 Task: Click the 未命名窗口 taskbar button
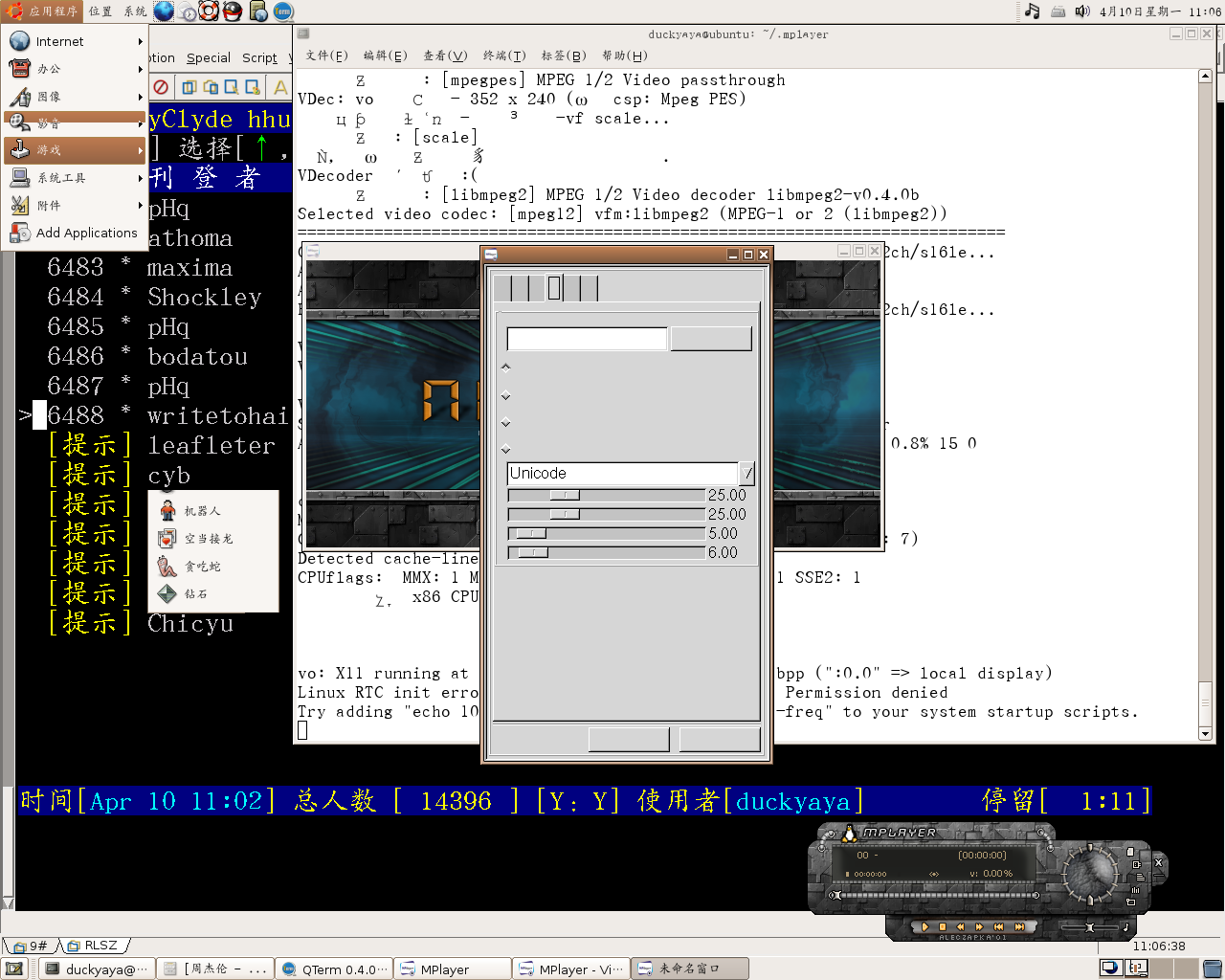[689, 969]
